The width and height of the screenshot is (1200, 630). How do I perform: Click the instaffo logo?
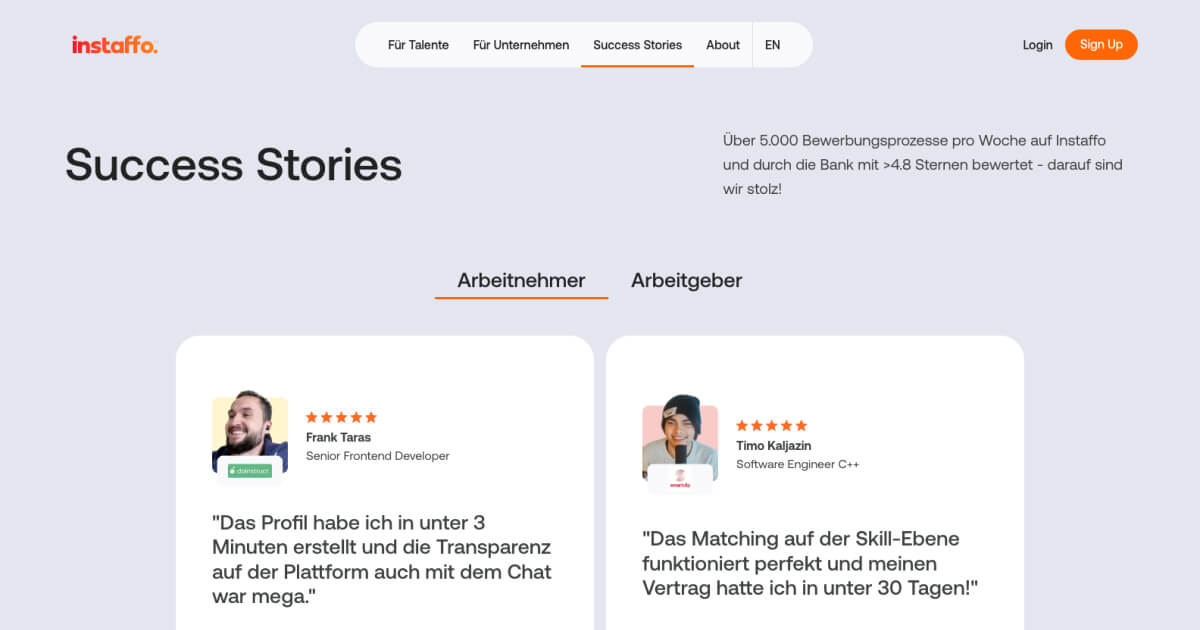pos(114,44)
